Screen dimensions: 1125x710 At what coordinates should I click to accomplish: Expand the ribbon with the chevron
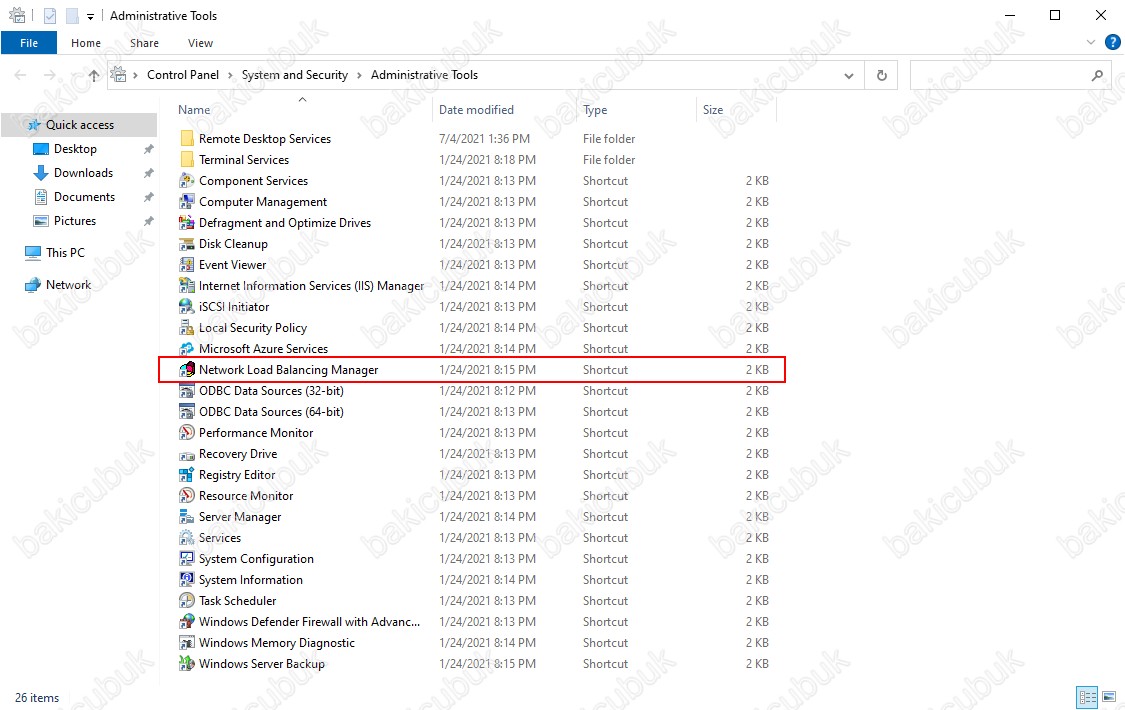(1091, 42)
